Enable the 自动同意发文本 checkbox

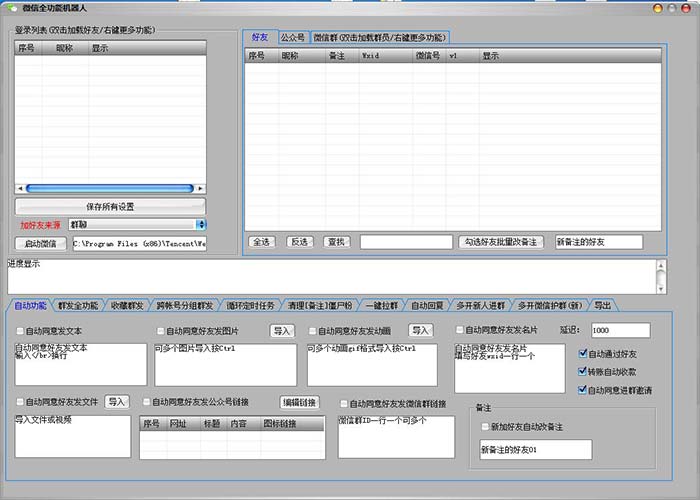coord(20,331)
